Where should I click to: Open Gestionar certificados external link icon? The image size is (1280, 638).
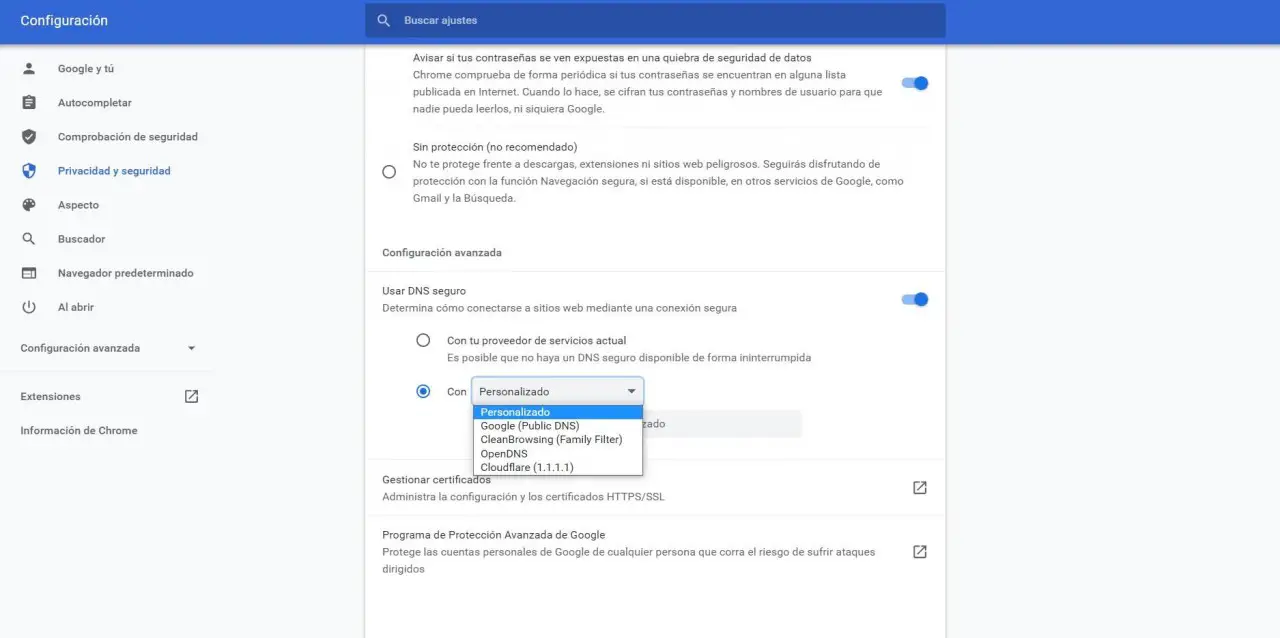click(919, 488)
